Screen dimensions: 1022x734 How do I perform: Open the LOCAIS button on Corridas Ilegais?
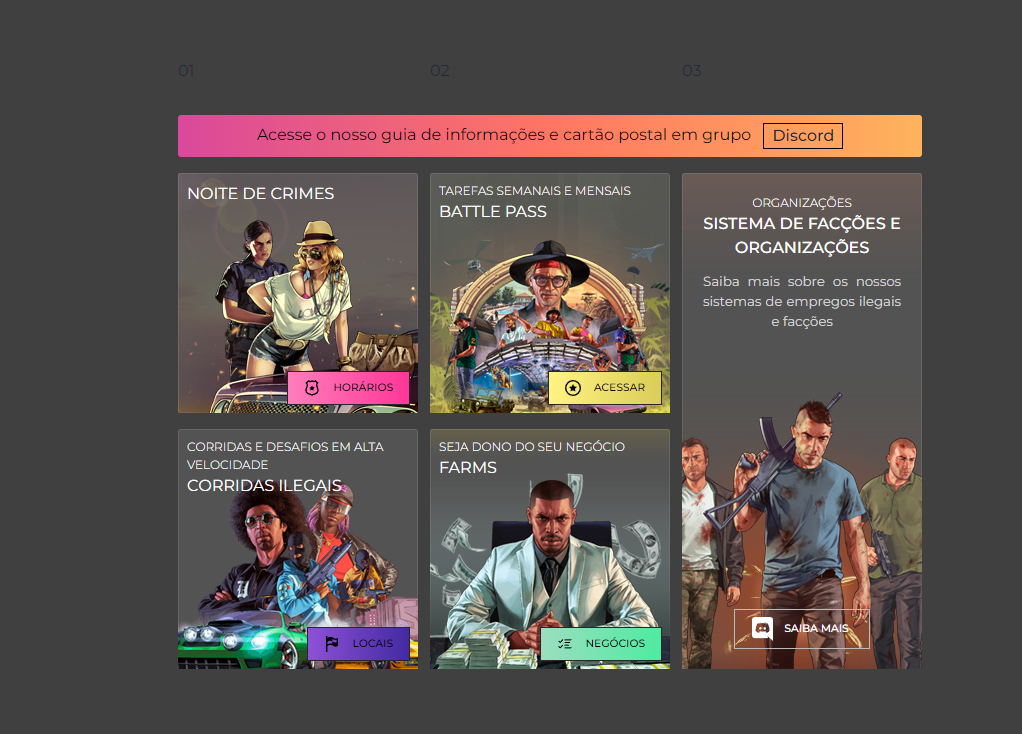[358, 643]
